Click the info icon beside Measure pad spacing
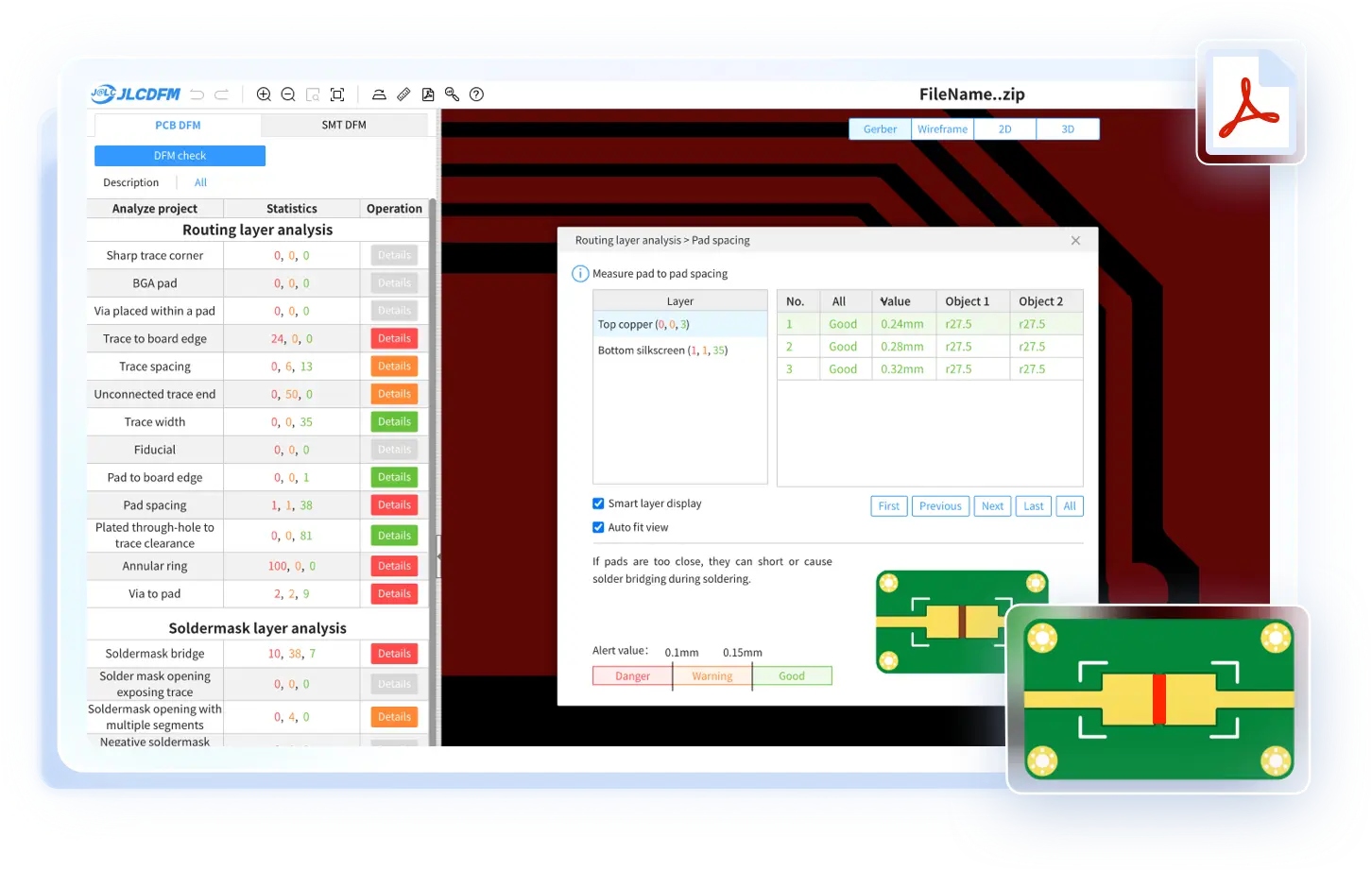 point(580,274)
